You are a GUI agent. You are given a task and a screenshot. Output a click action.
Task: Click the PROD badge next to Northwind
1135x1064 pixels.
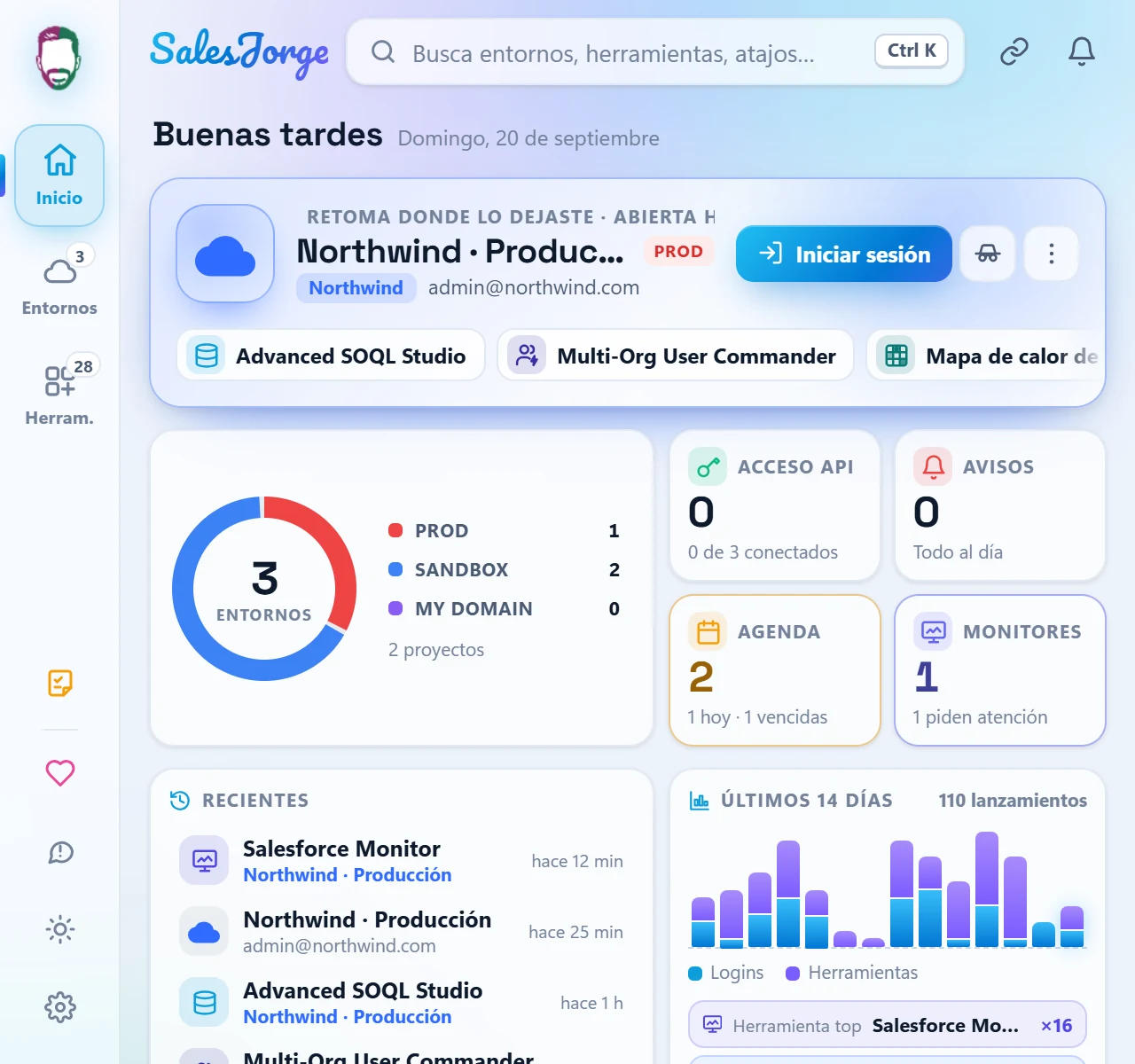tap(678, 252)
